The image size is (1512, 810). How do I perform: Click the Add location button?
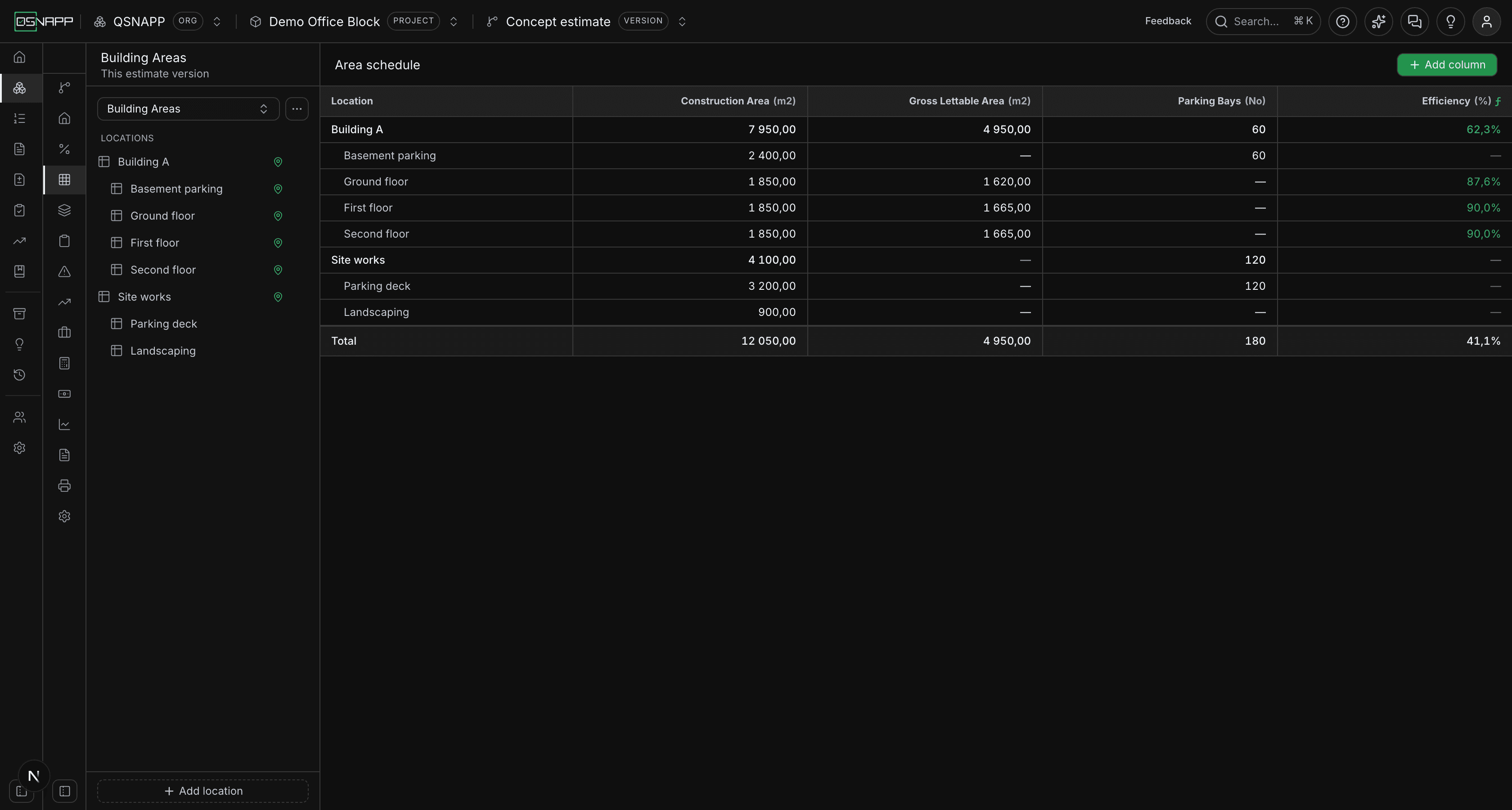pyautogui.click(x=203, y=791)
